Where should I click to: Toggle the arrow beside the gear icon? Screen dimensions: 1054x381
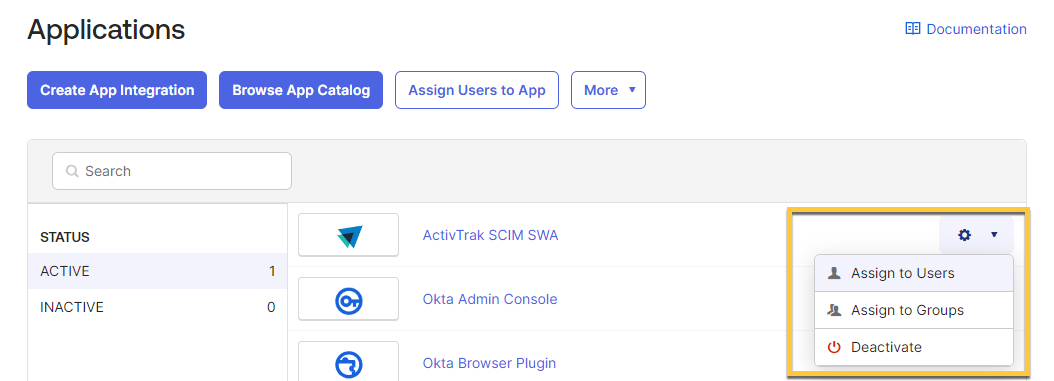click(x=994, y=235)
